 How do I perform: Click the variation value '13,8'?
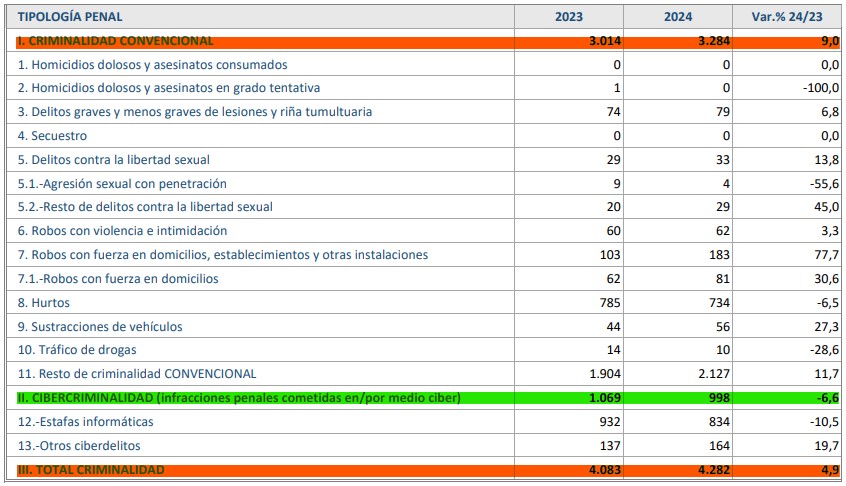coord(827,160)
